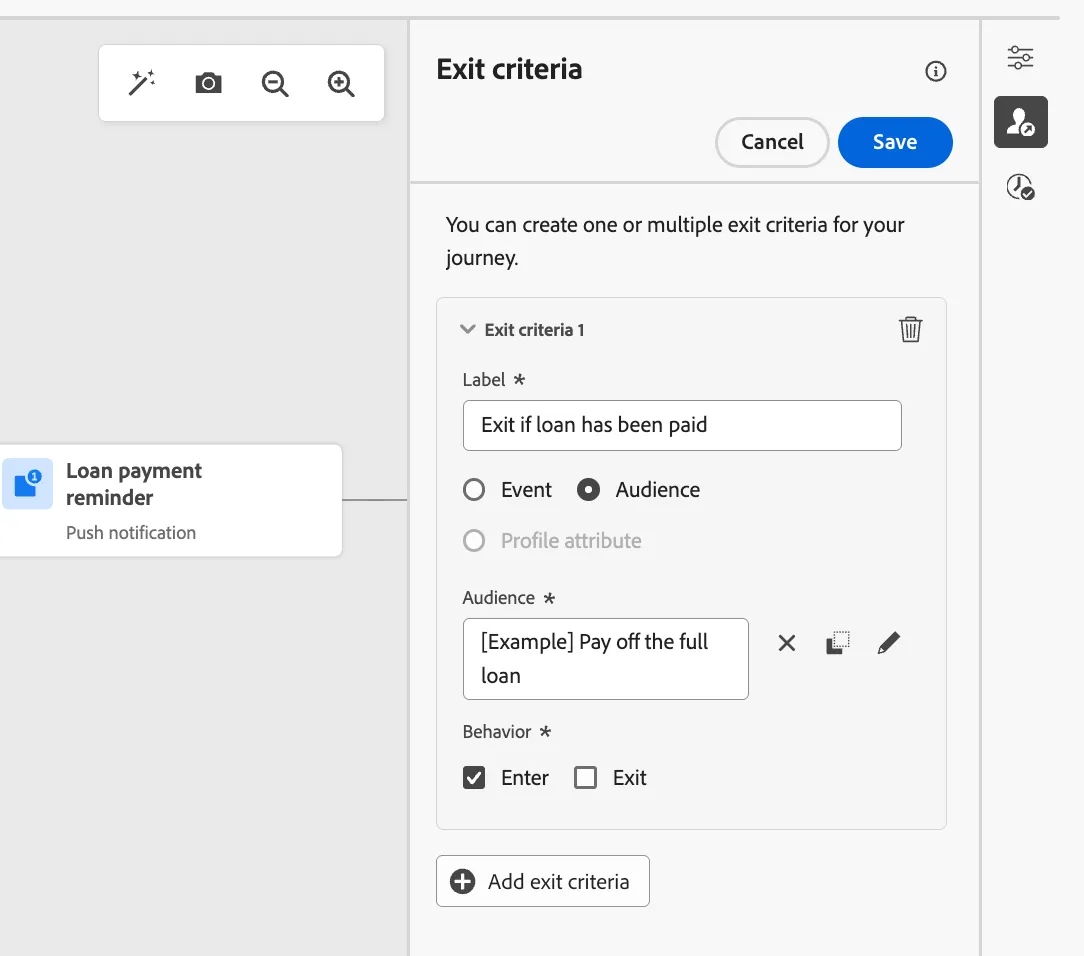Edit the audience with pencil icon
Screen dimensions: 1084x956
click(889, 643)
